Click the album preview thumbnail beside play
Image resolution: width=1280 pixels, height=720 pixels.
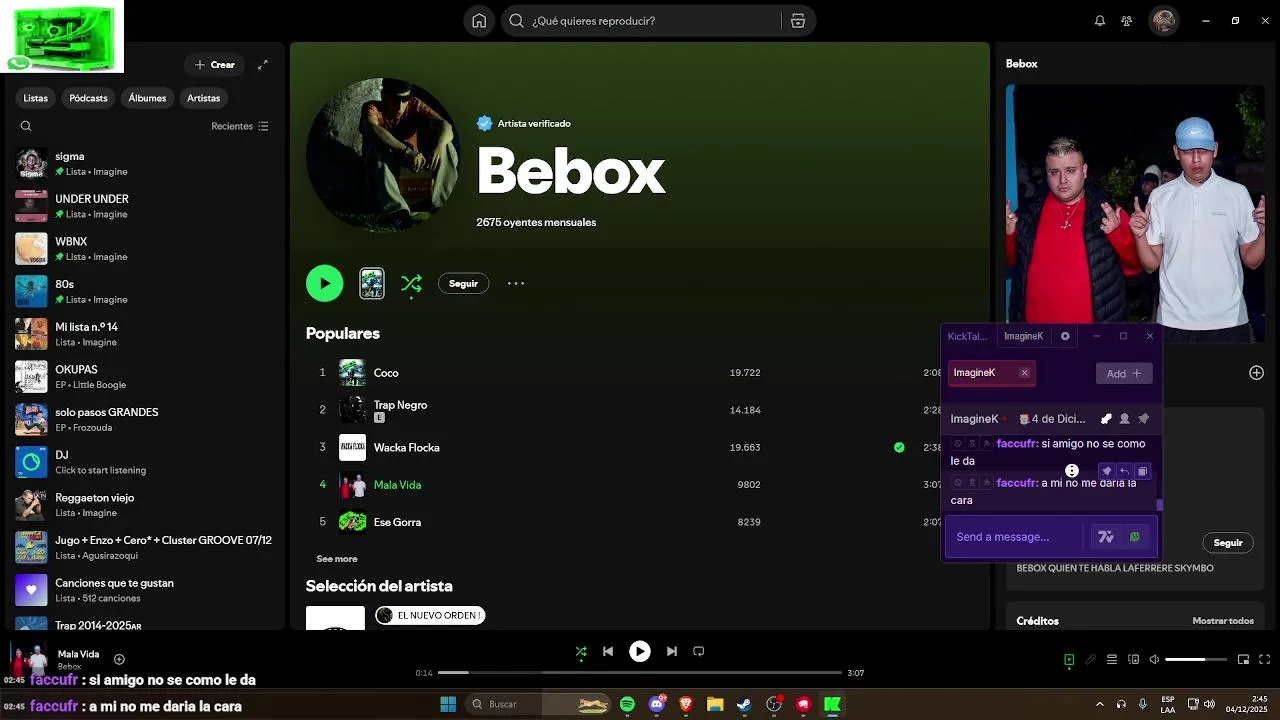[372, 283]
